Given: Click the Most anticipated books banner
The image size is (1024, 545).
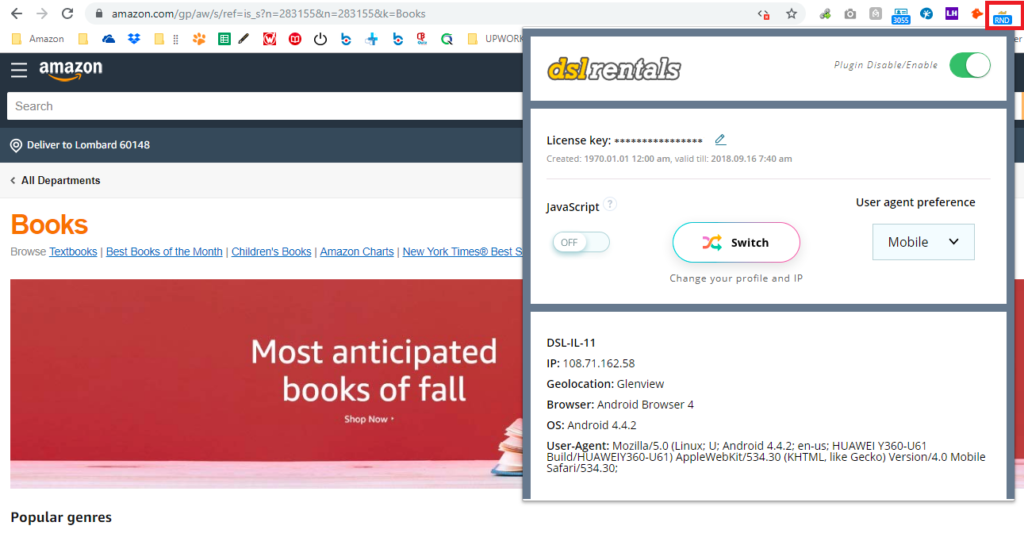Looking at the screenshot, I should point(266,384).
